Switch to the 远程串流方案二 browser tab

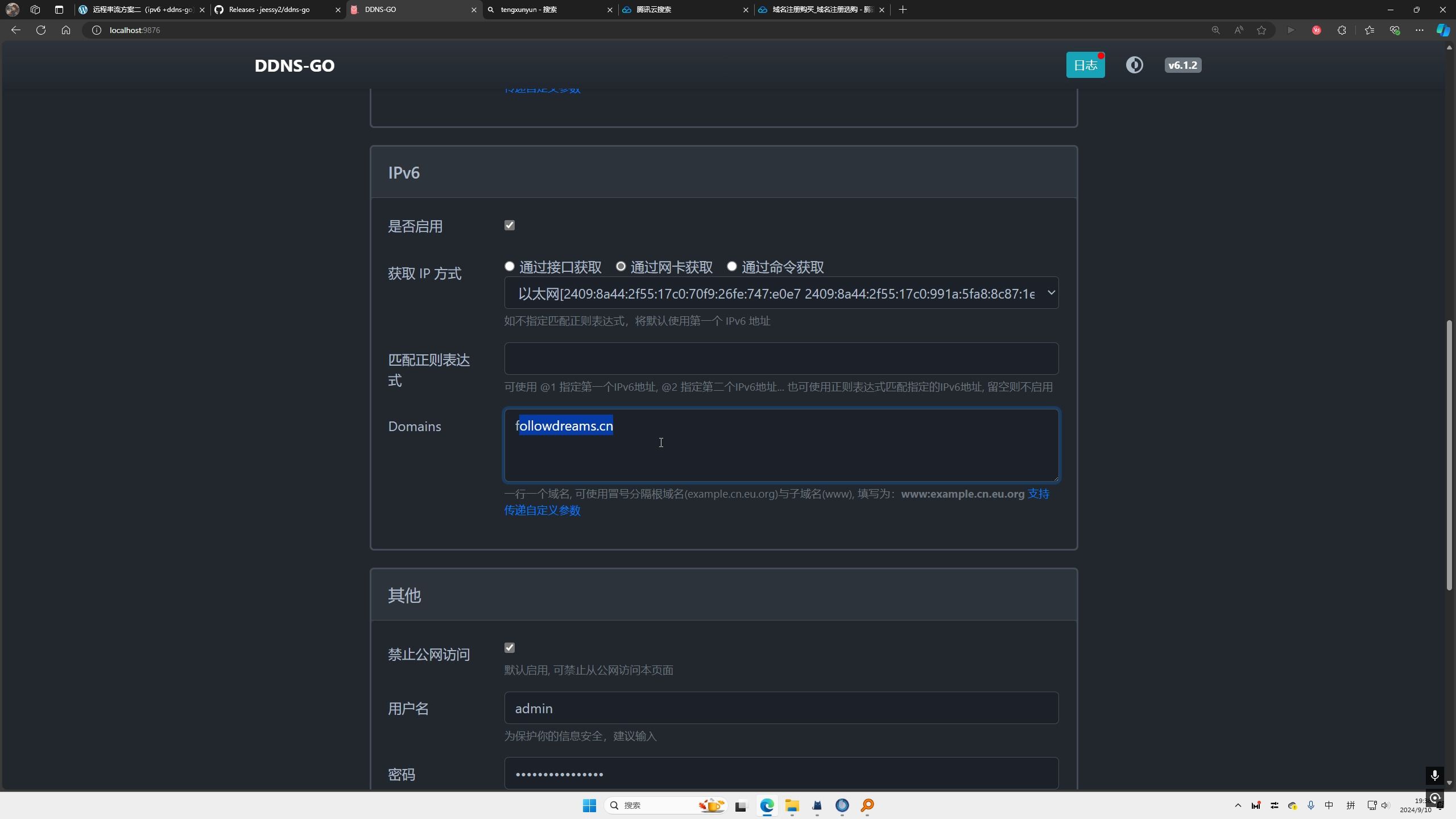click(142, 10)
